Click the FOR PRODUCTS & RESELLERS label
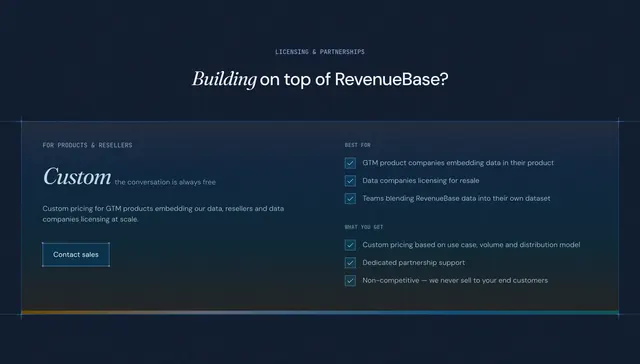This screenshot has height=364, width=640. [x=87, y=145]
